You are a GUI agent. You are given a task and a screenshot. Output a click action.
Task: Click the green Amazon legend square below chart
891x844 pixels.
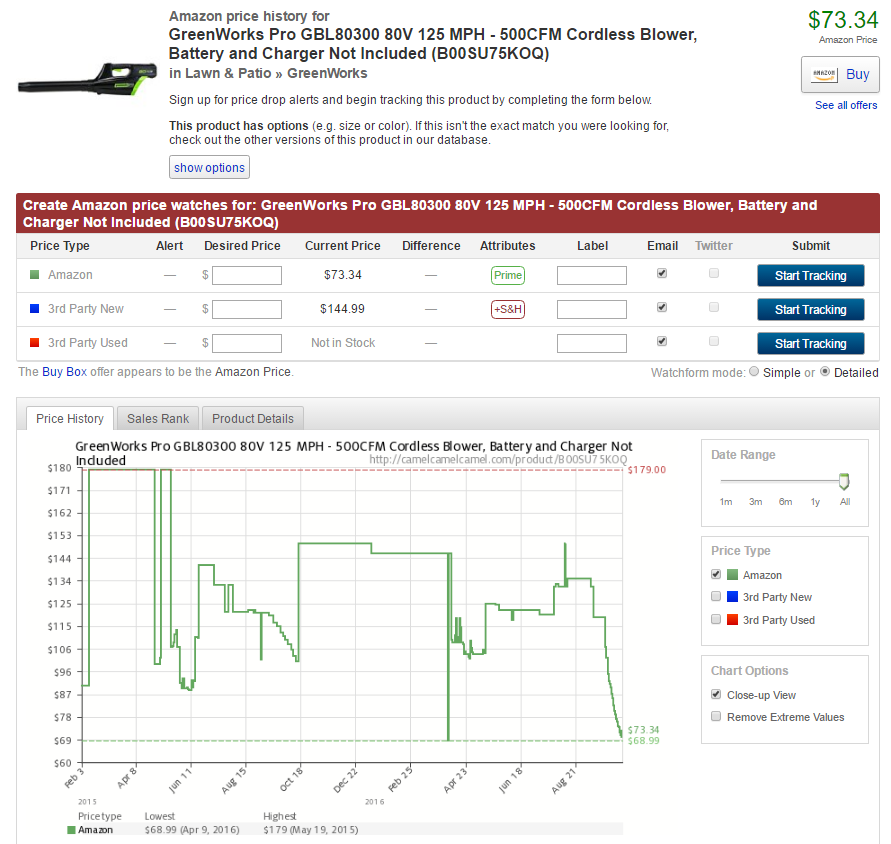(71, 830)
